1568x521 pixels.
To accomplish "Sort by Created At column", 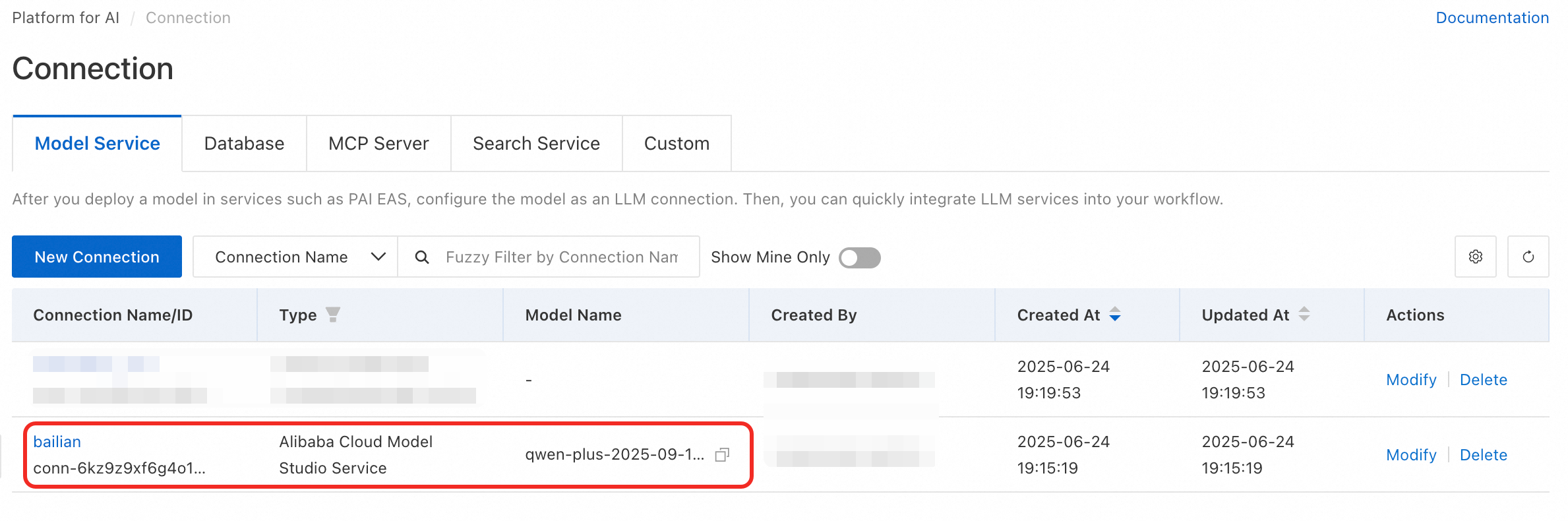I will click(1115, 315).
